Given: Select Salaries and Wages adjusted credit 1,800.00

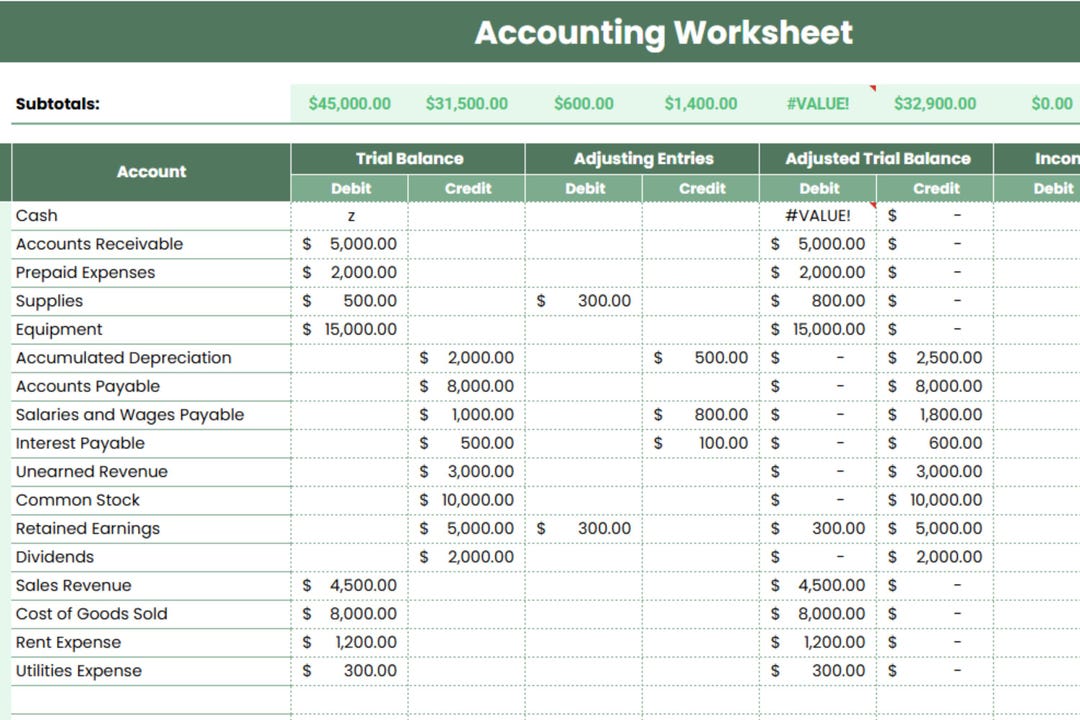Looking at the screenshot, I should 935,415.
